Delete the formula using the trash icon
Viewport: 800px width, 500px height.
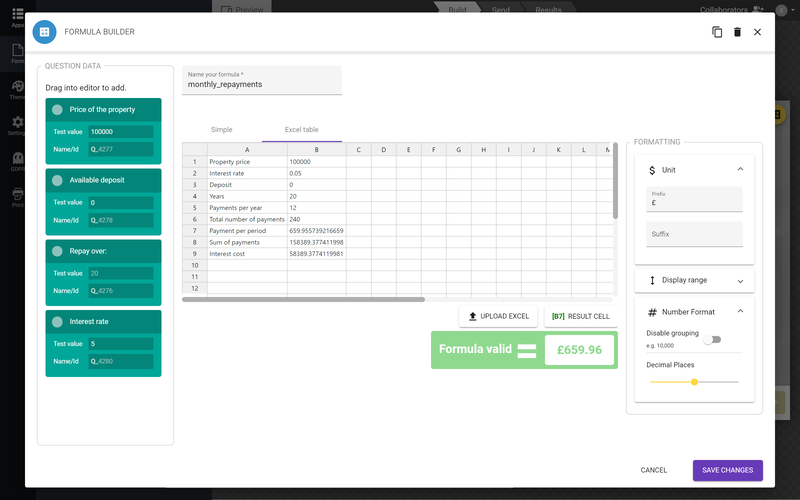point(737,32)
